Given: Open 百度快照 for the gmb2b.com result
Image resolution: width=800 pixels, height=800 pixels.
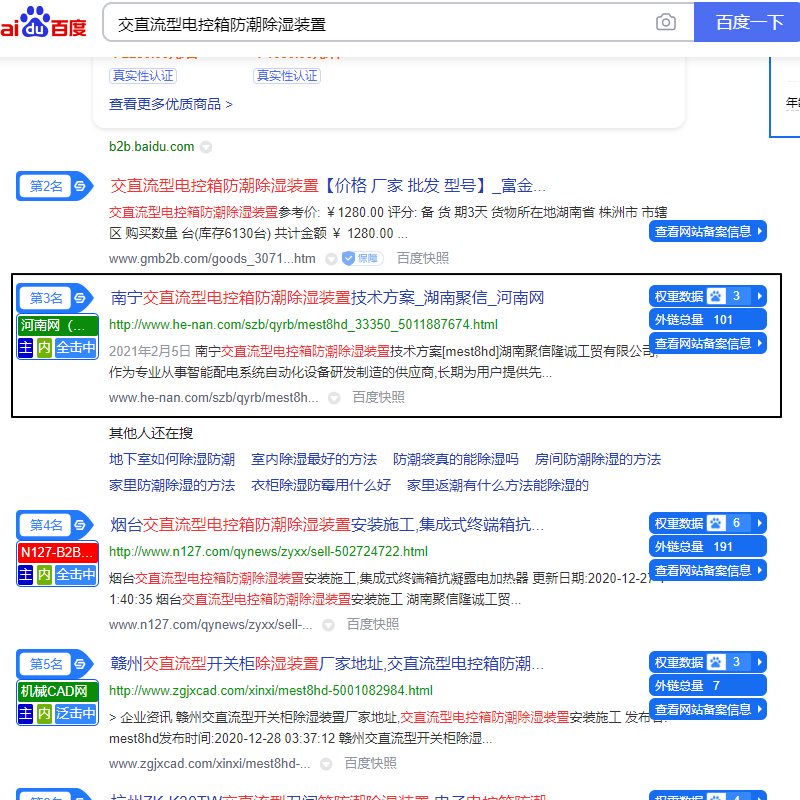Looking at the screenshot, I should click(423, 259).
